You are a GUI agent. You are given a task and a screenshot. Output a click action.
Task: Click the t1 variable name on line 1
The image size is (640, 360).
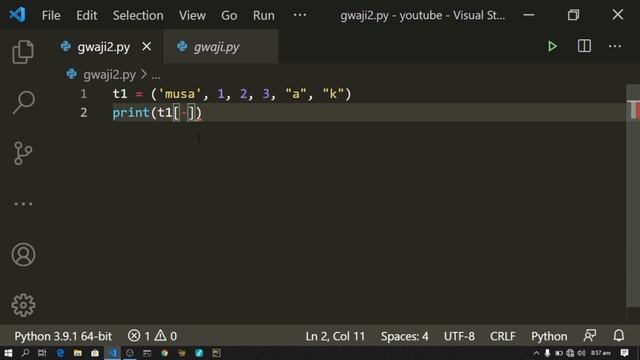click(120, 94)
